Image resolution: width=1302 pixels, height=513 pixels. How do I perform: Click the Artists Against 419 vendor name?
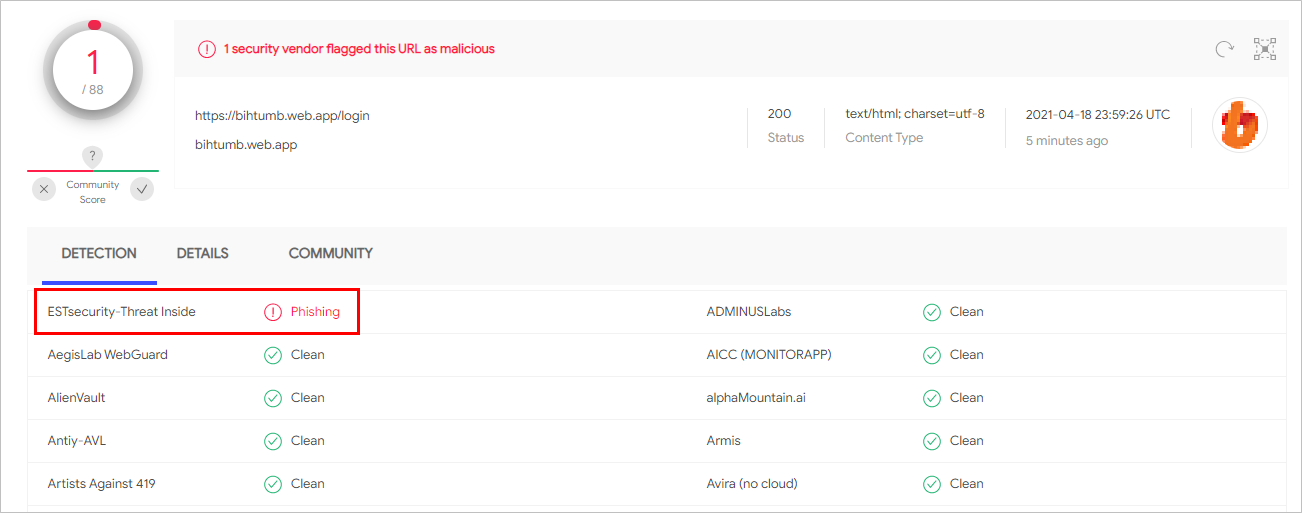click(x=102, y=484)
